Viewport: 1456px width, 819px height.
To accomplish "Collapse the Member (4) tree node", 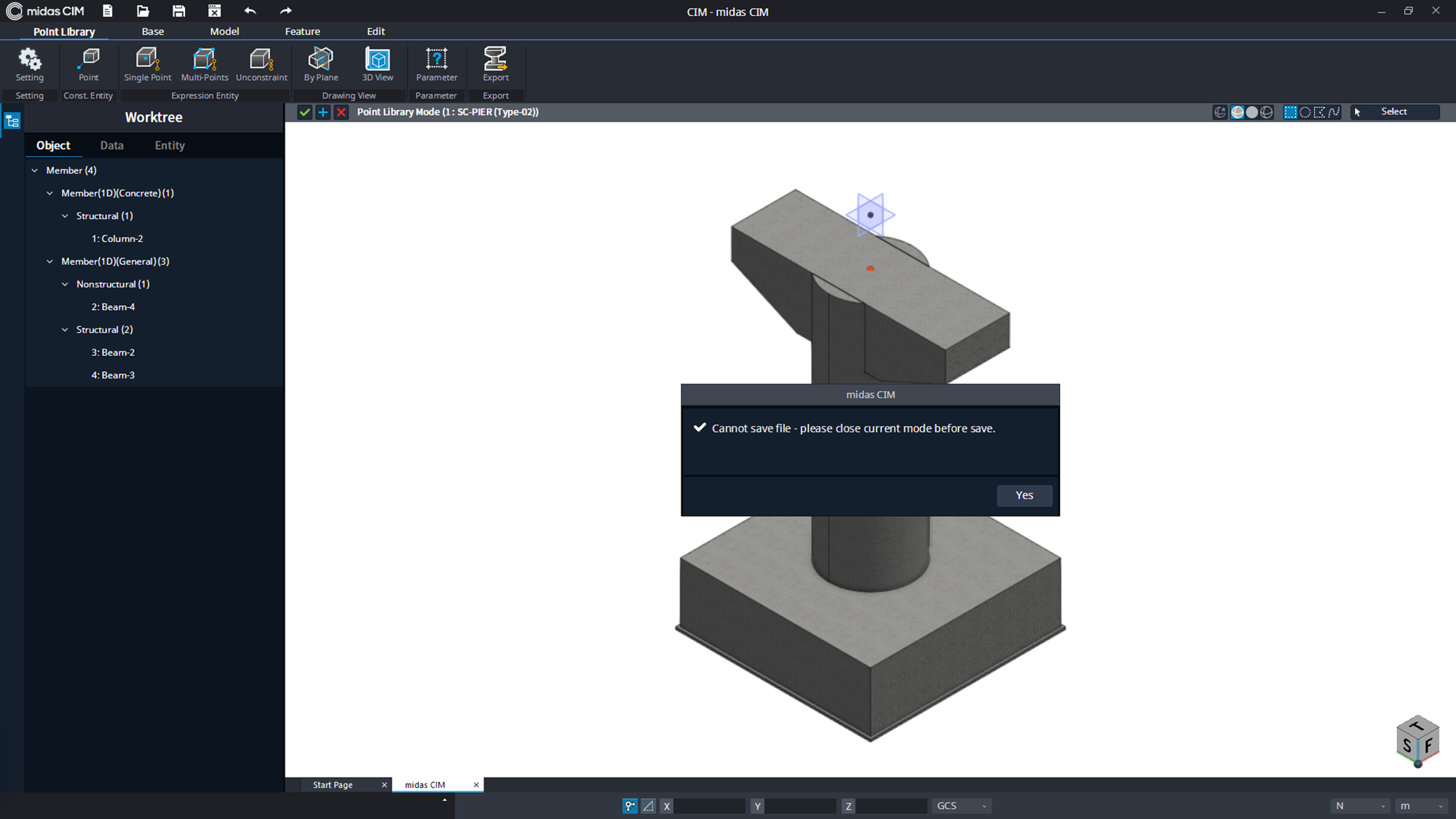I will (x=34, y=170).
